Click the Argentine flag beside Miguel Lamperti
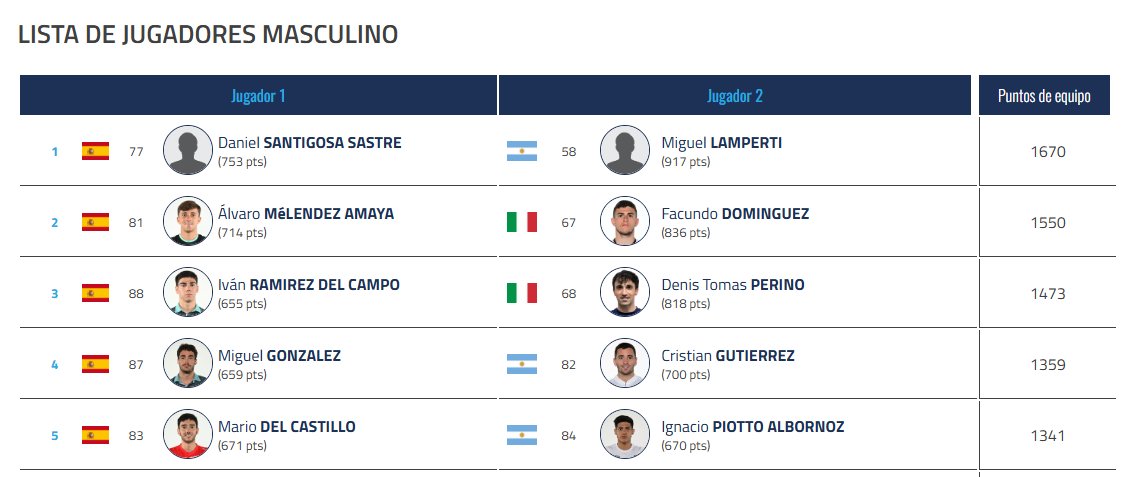 522,152
